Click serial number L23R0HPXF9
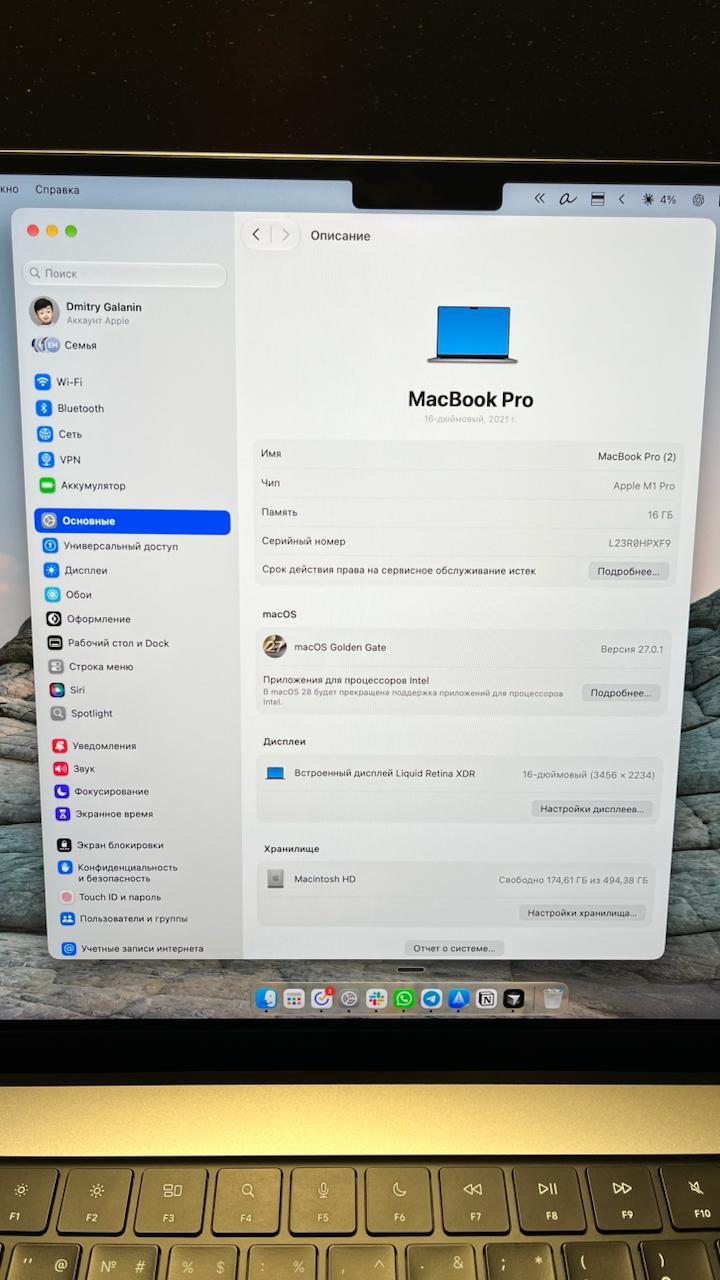Viewport: 720px width, 1280px height. 640,543
